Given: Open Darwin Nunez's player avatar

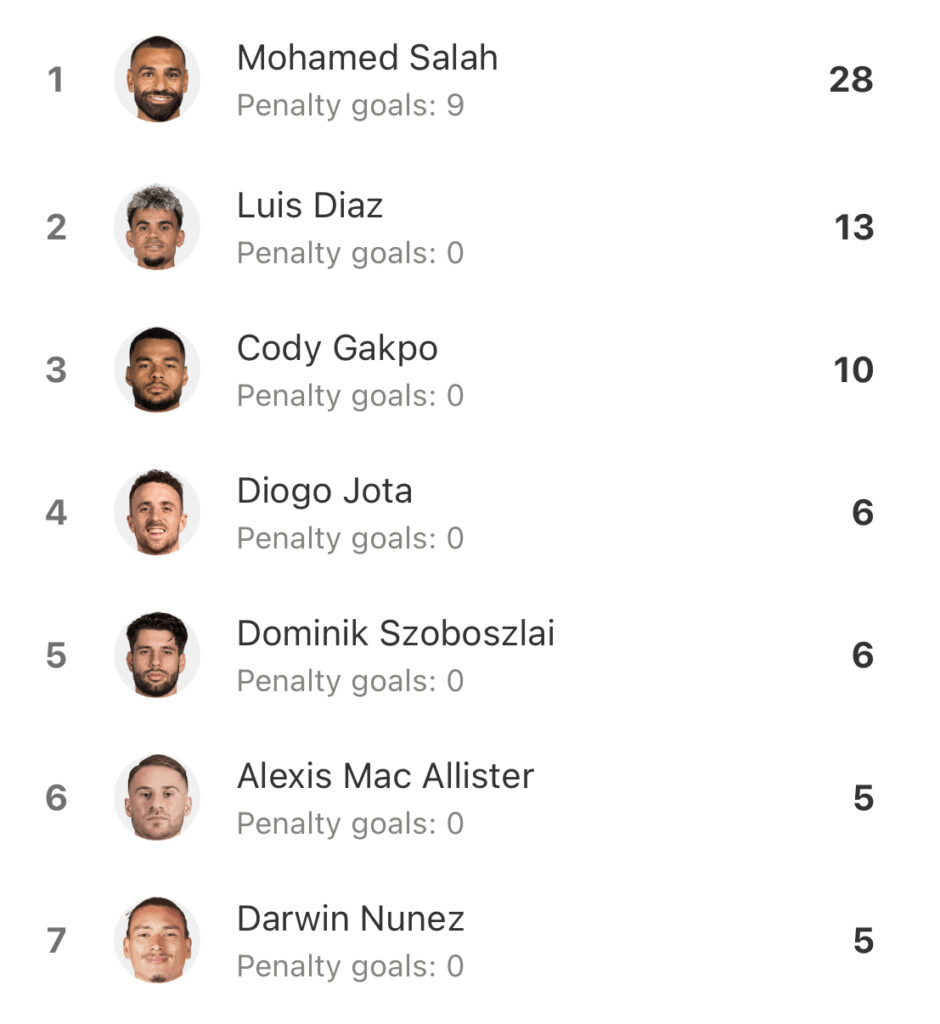Looking at the screenshot, I should pos(157,940).
